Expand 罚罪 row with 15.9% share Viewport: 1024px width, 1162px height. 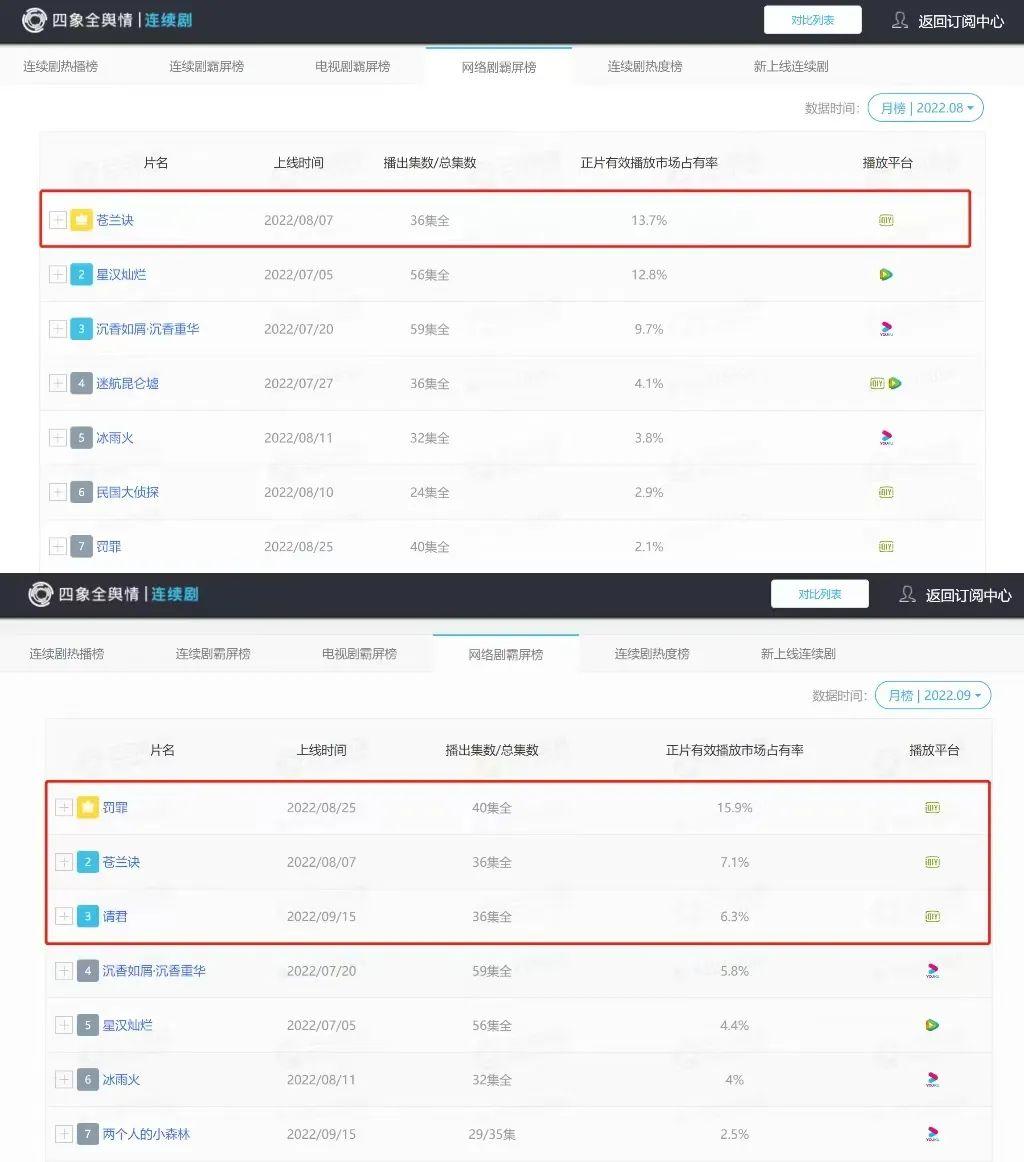coord(64,807)
